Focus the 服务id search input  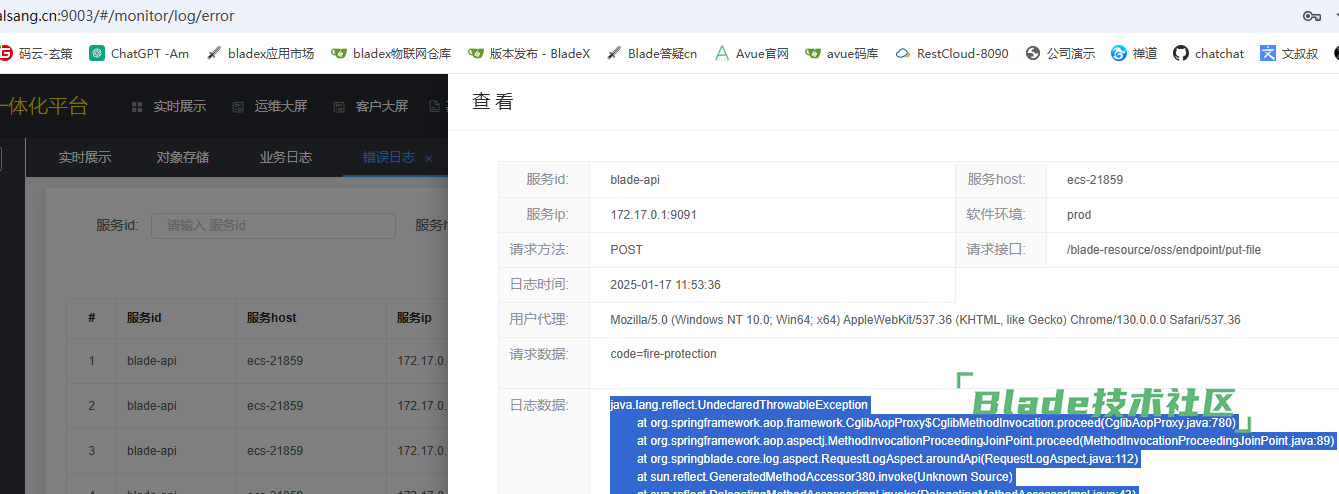pos(273,225)
